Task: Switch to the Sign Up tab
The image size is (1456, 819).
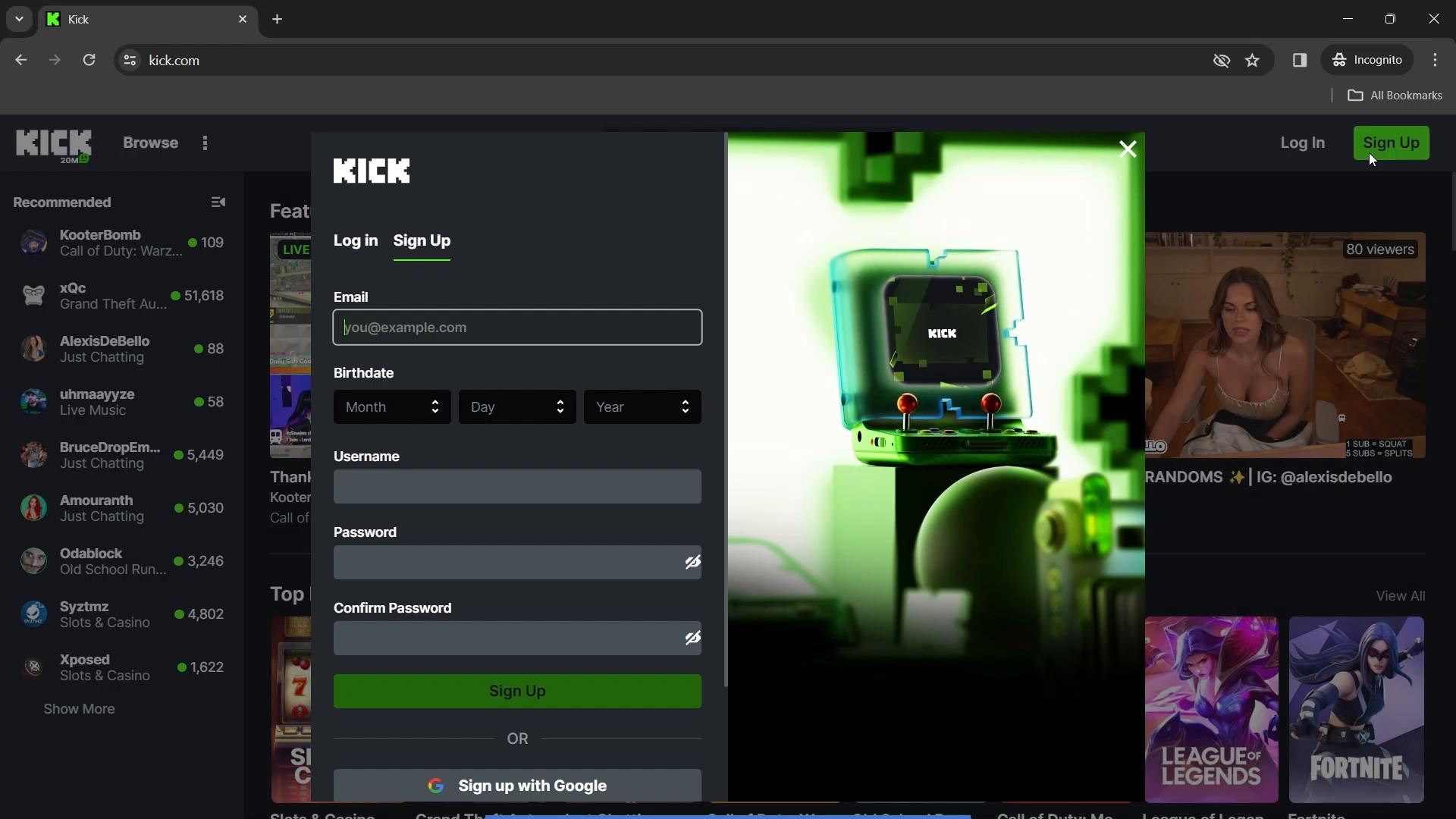Action: point(421,240)
